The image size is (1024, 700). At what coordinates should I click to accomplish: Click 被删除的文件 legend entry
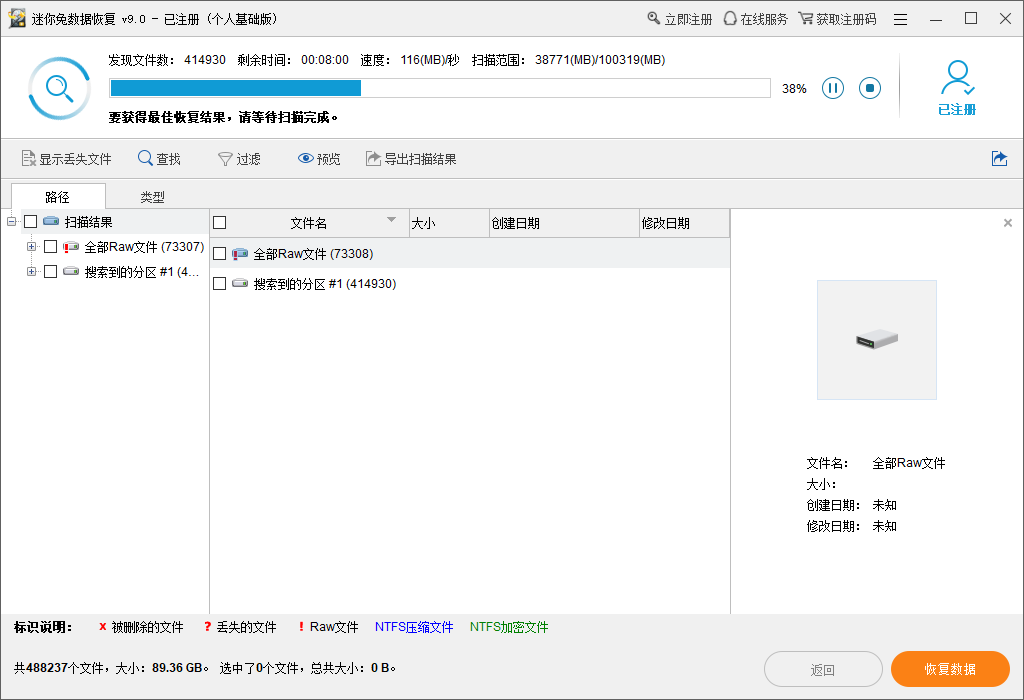141,627
